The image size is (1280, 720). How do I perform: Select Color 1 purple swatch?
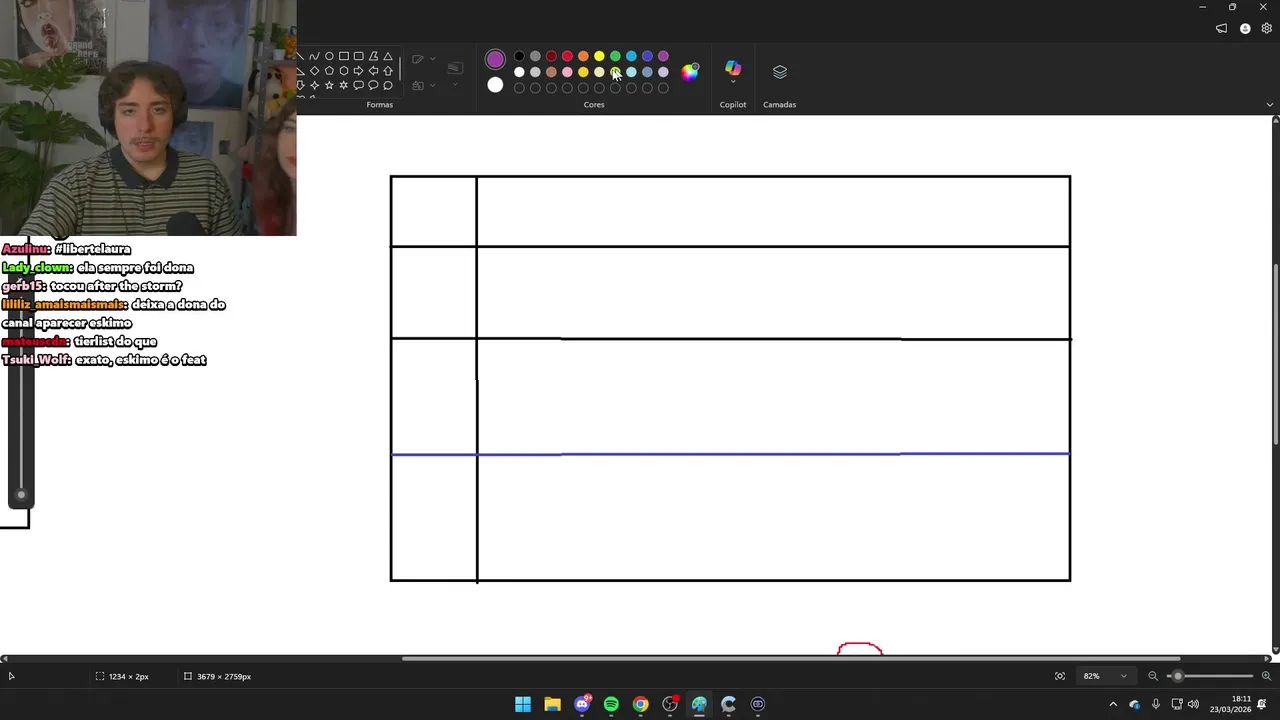pos(495,59)
